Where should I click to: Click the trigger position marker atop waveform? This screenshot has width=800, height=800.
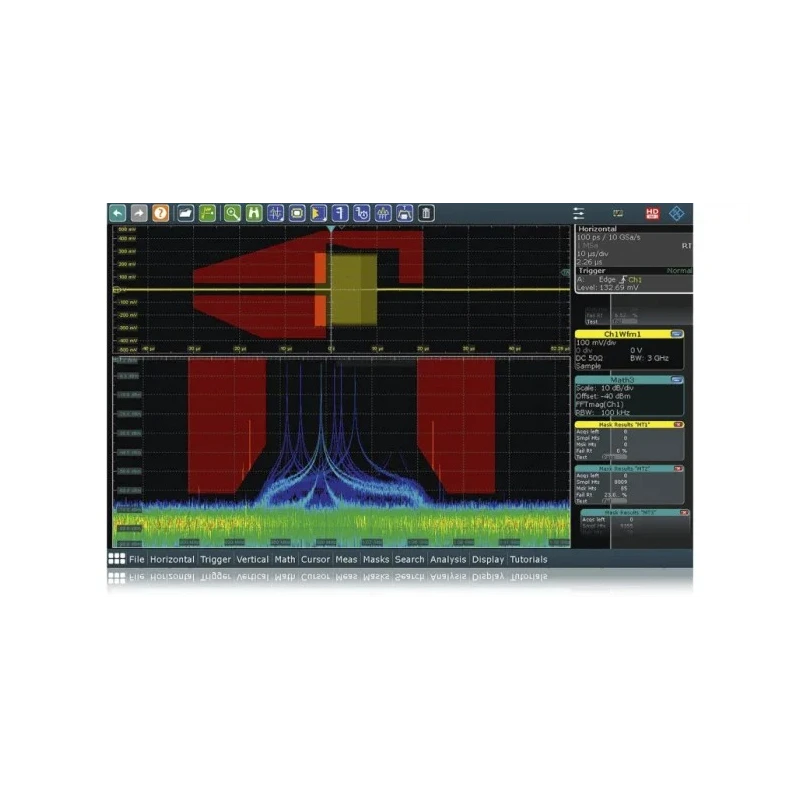331,230
